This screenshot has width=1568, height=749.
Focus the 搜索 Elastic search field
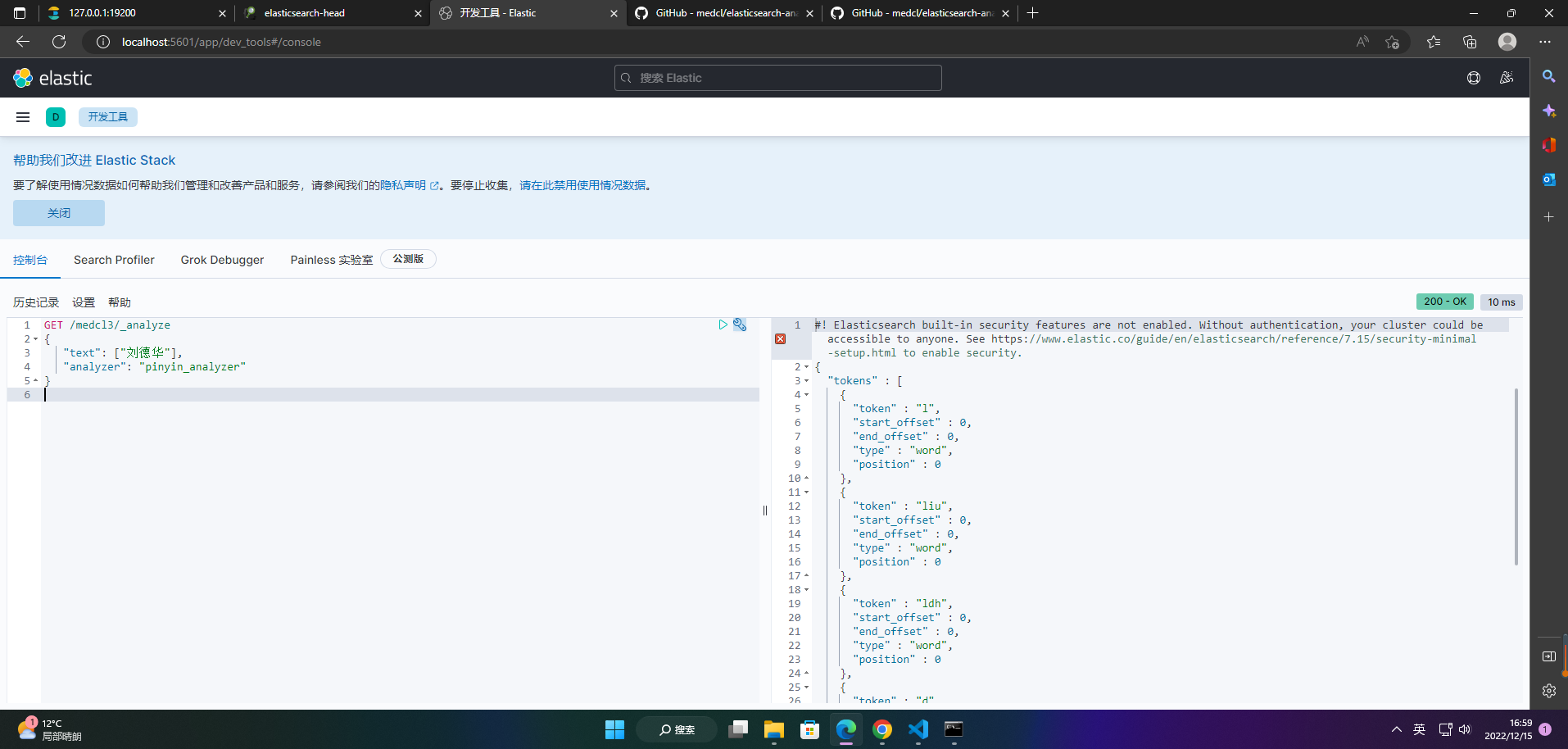[778, 78]
